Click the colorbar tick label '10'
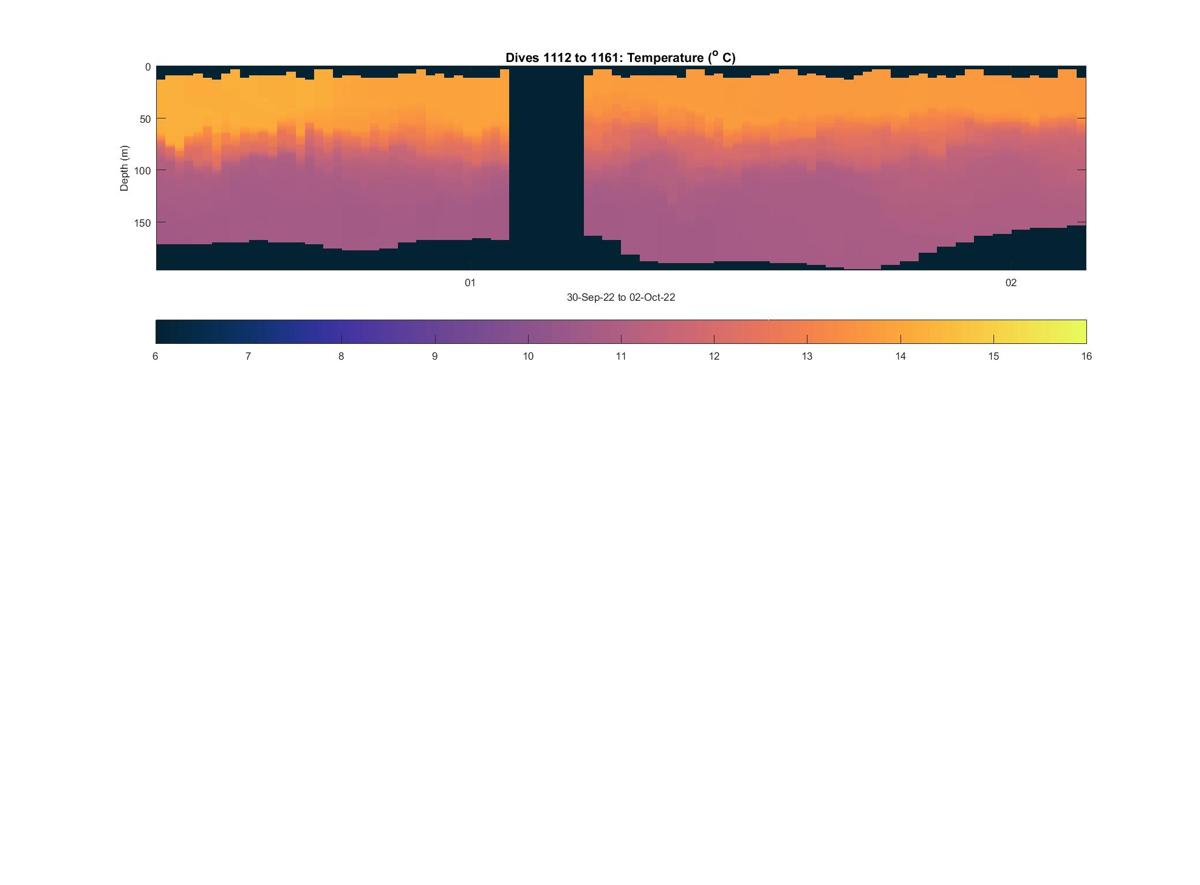 coord(528,356)
